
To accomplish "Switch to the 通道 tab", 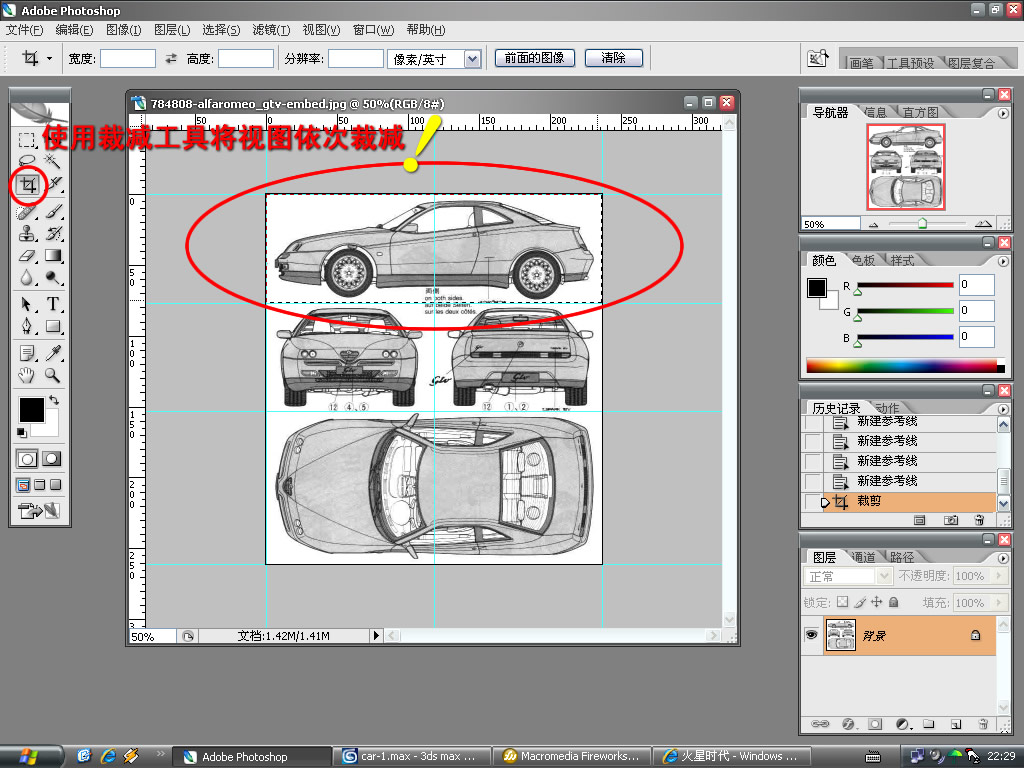I will [x=863, y=557].
